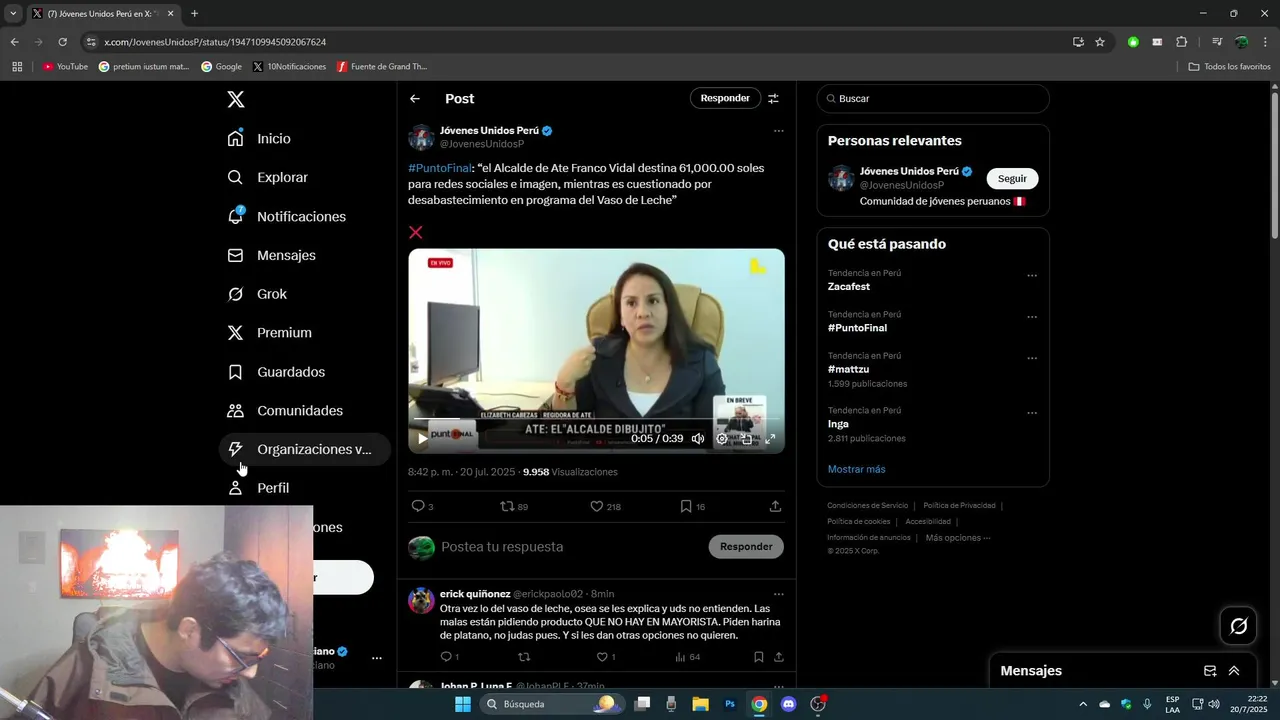
Task: Open more options on Jóvenes Unidos post
Action: [x=779, y=131]
